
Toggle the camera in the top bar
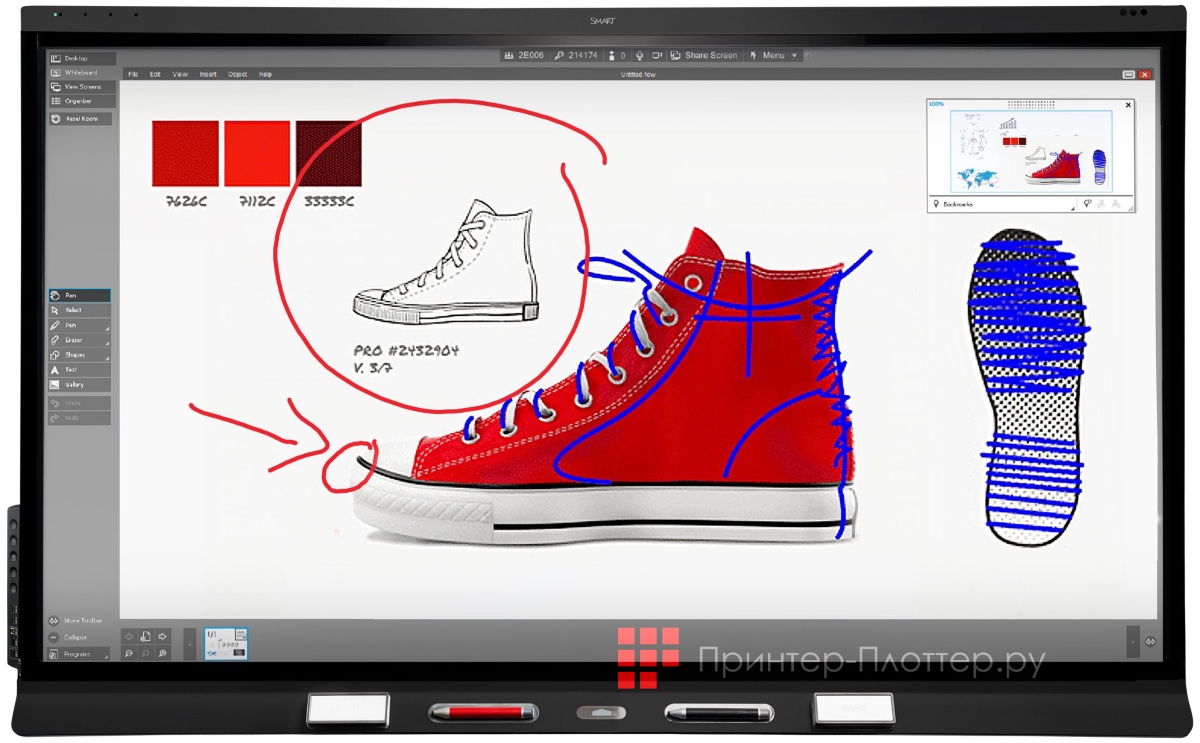(x=657, y=56)
